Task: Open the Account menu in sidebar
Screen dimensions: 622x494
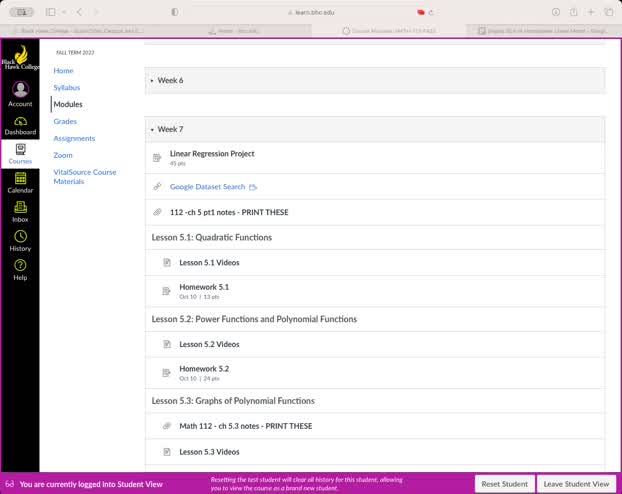Action: (x=20, y=93)
